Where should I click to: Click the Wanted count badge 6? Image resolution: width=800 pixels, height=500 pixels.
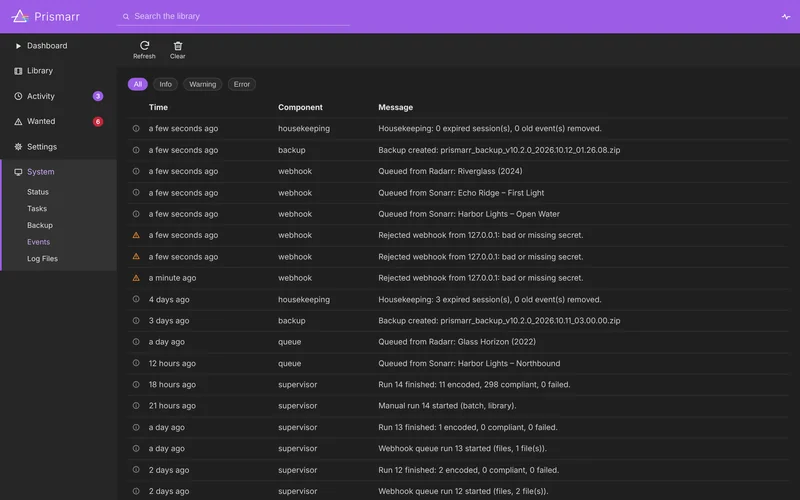[98, 121]
